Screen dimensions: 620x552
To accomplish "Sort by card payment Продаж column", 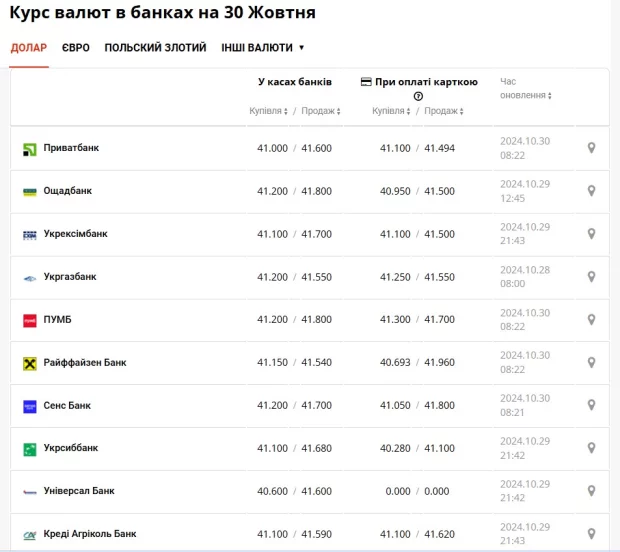I will pyautogui.click(x=442, y=111).
